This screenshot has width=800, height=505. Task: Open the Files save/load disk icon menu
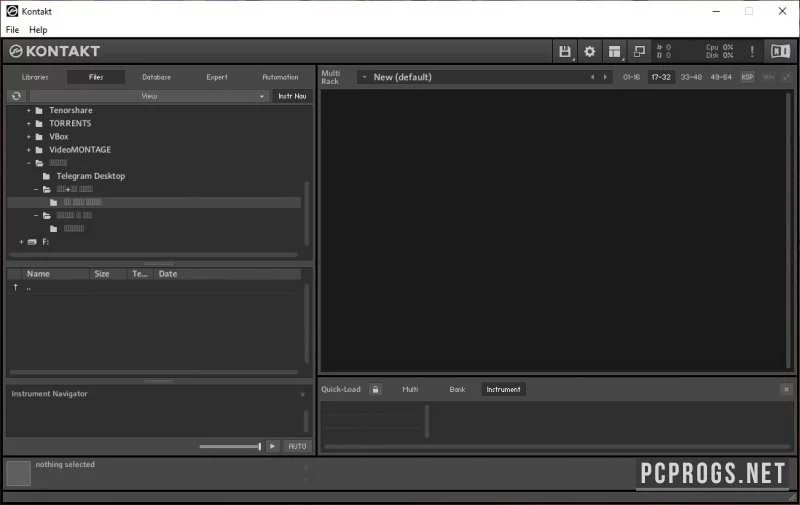pos(565,52)
